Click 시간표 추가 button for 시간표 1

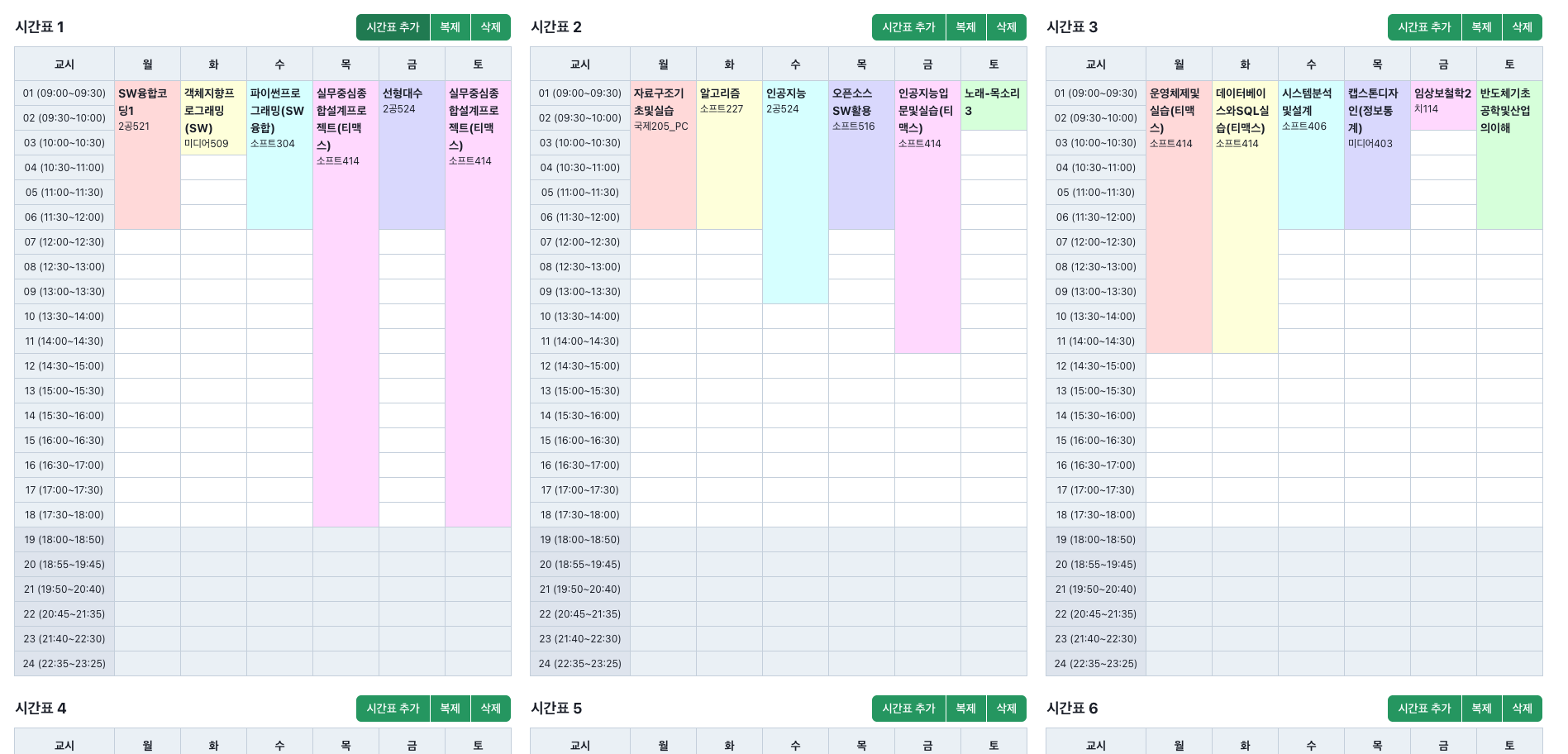tap(393, 27)
